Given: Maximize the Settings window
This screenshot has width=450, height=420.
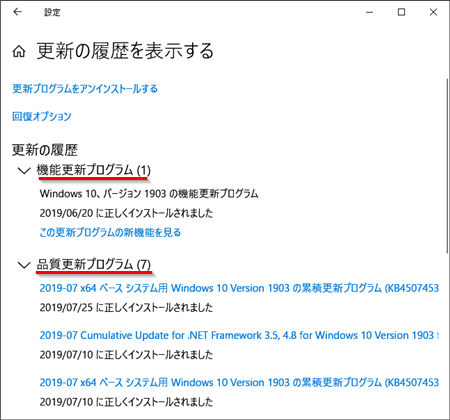Looking at the screenshot, I should pyautogui.click(x=401, y=12).
